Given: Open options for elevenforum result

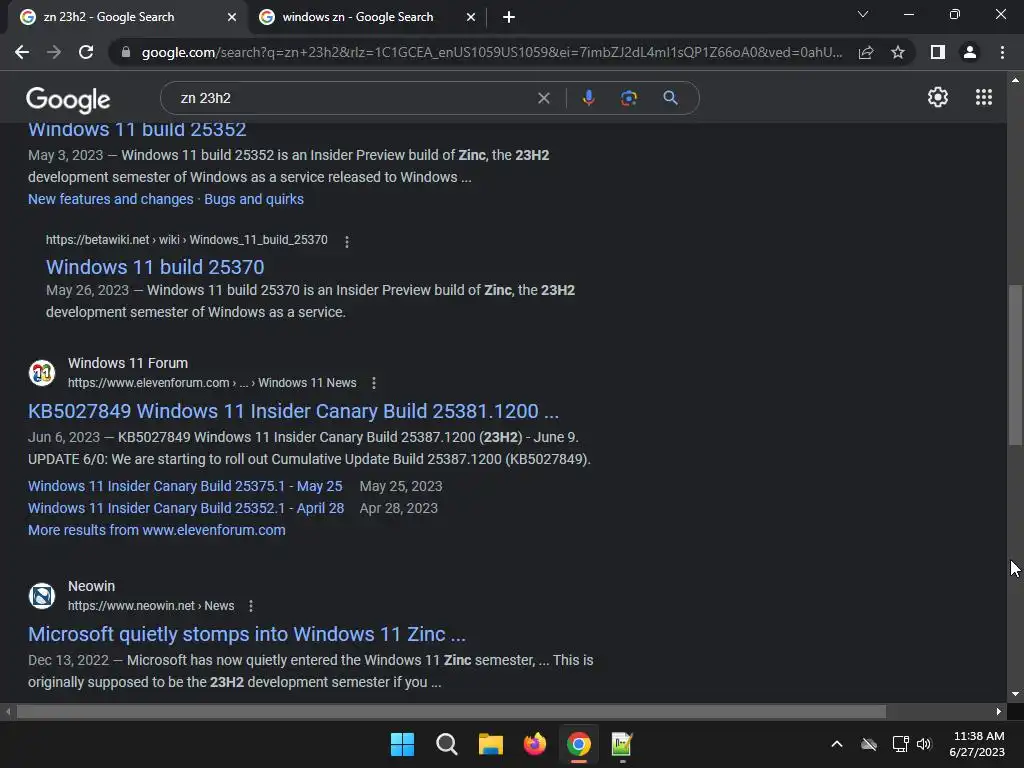Looking at the screenshot, I should pyautogui.click(x=374, y=383).
